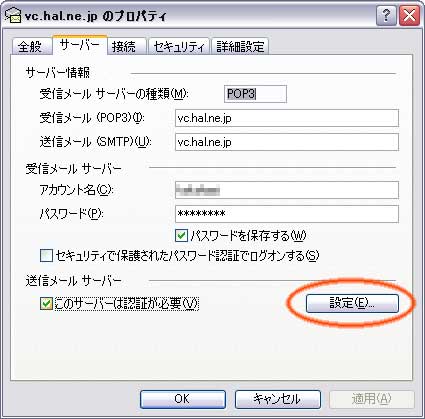
Task: Click the POP3 server type field
Action: tap(255, 94)
